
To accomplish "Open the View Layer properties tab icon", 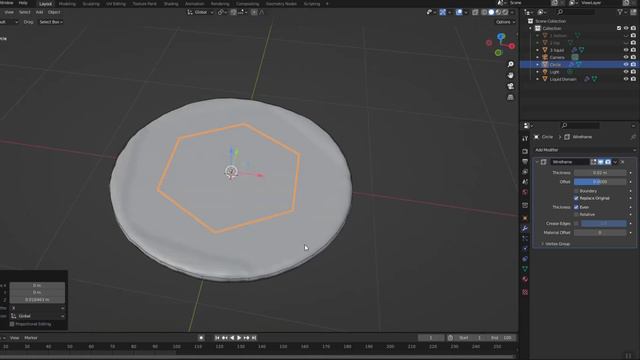I will coord(525,172).
